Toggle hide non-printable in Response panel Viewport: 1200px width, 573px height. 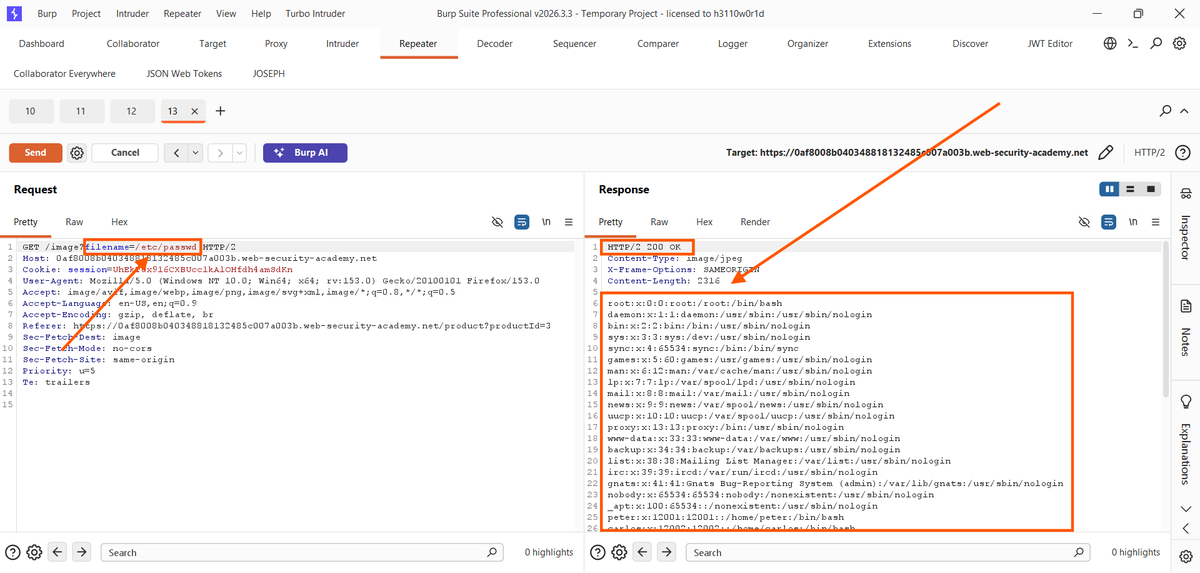(1084, 222)
